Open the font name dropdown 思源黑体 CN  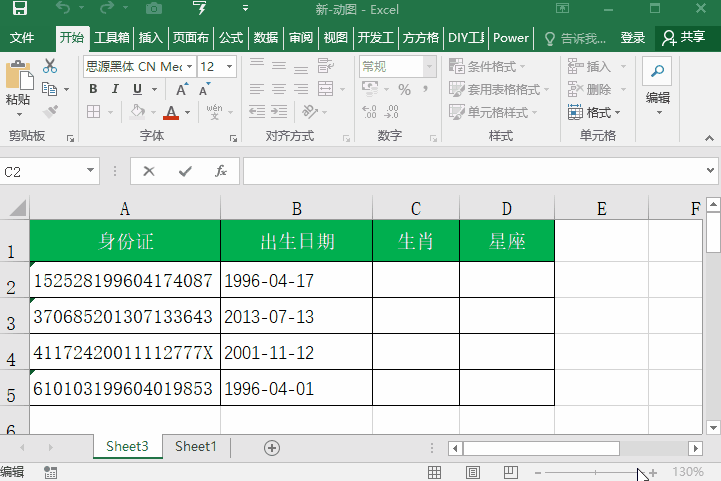click(189, 67)
